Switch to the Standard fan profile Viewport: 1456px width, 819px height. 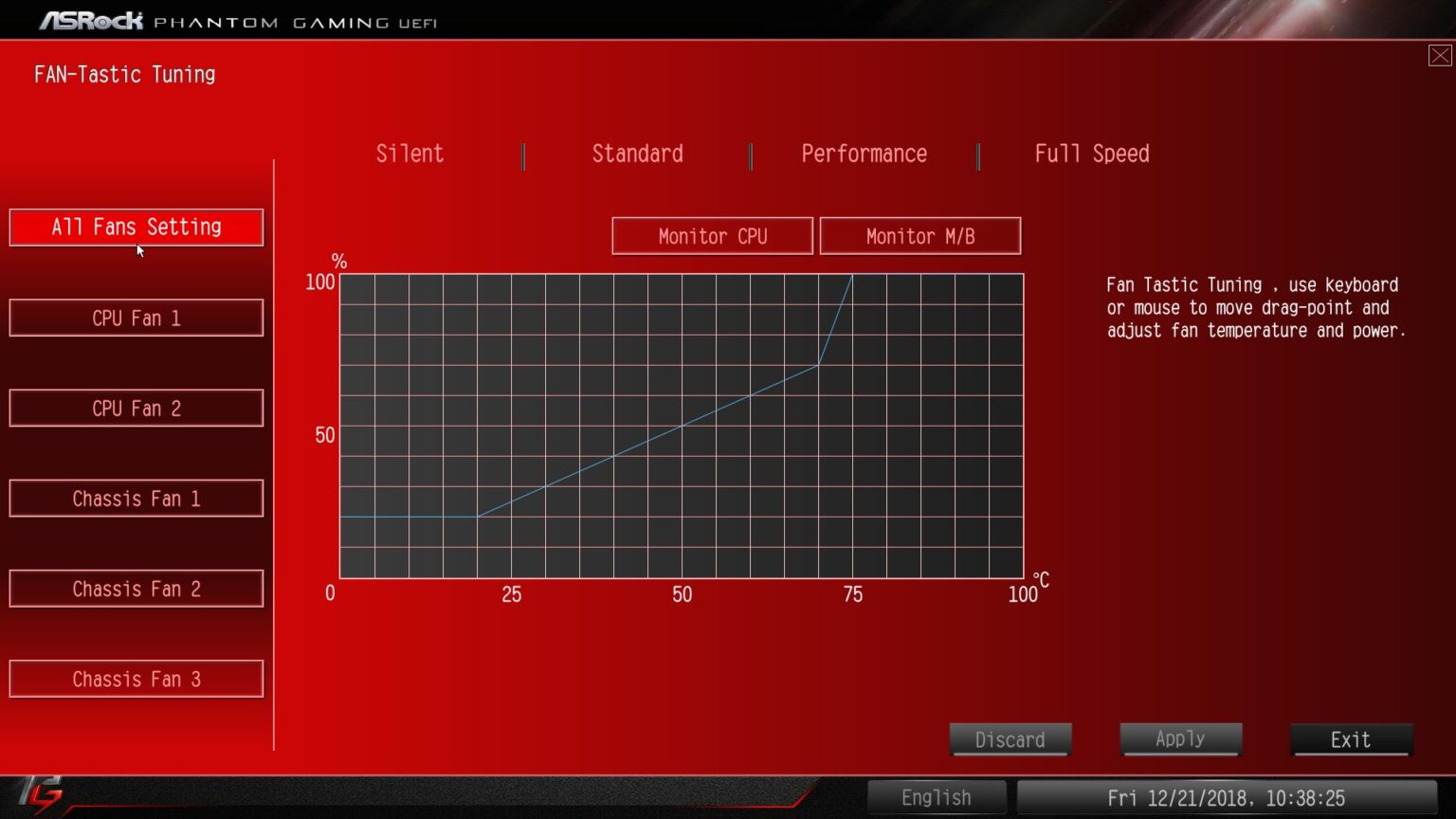pyautogui.click(x=637, y=154)
